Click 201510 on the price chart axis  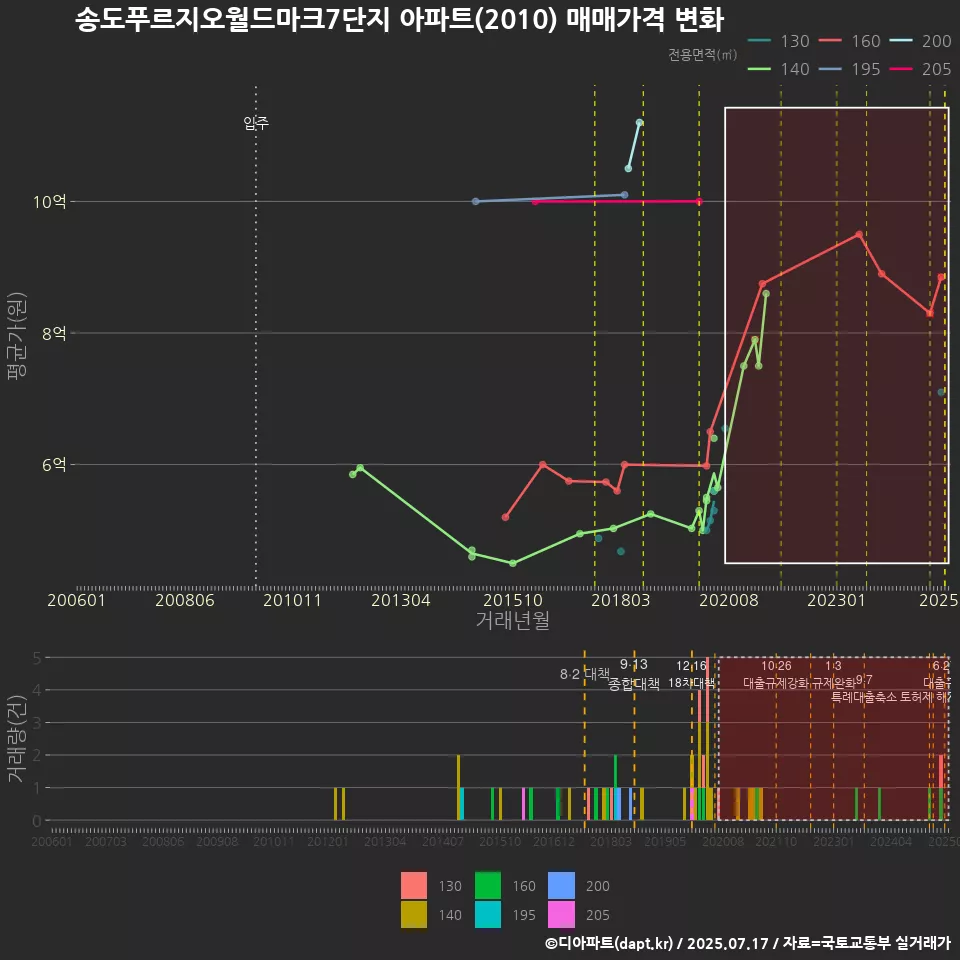(513, 600)
